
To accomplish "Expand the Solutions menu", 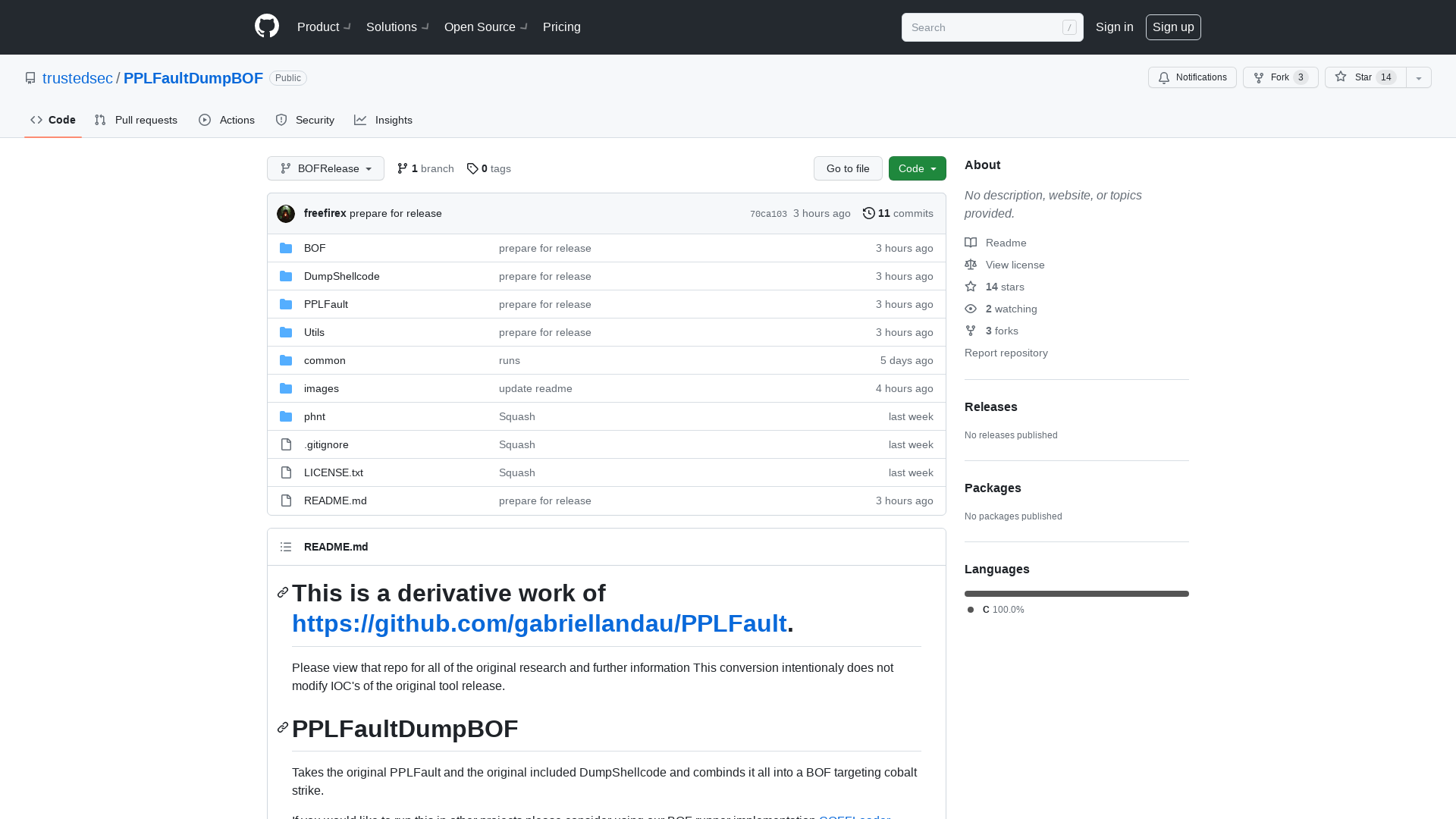I will pyautogui.click(x=397, y=27).
